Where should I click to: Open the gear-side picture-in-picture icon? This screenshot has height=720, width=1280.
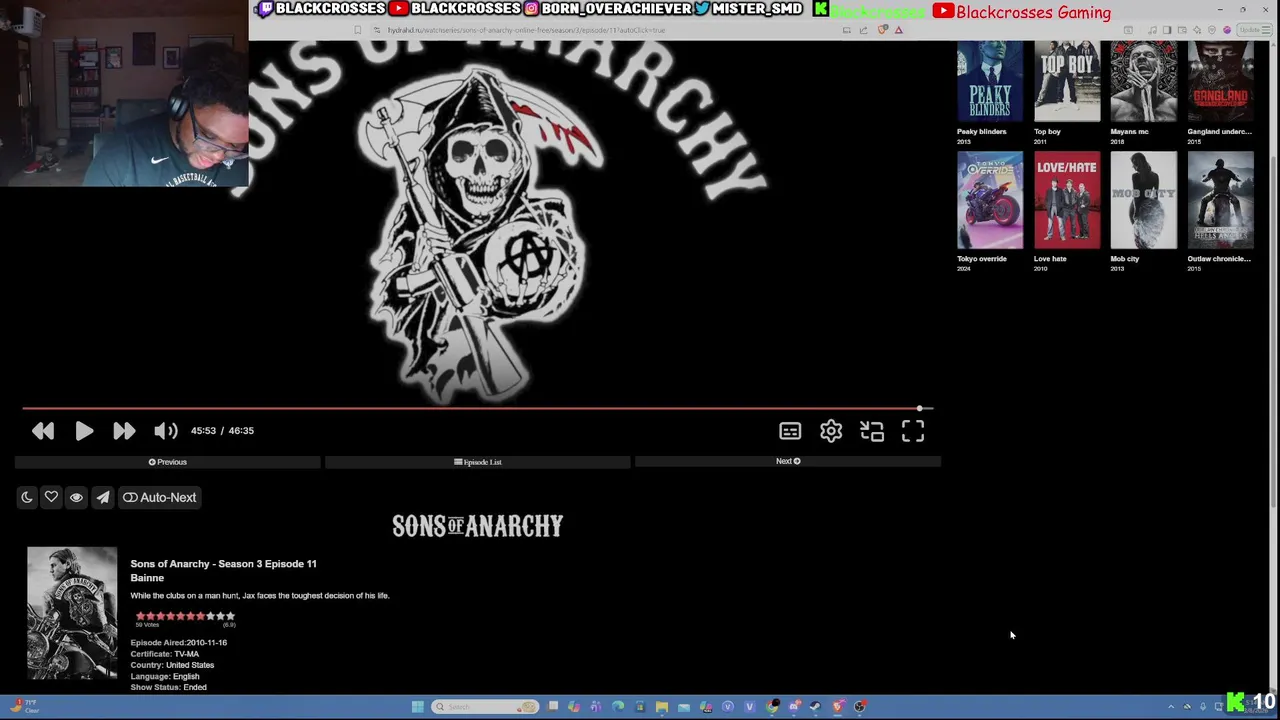(872, 431)
